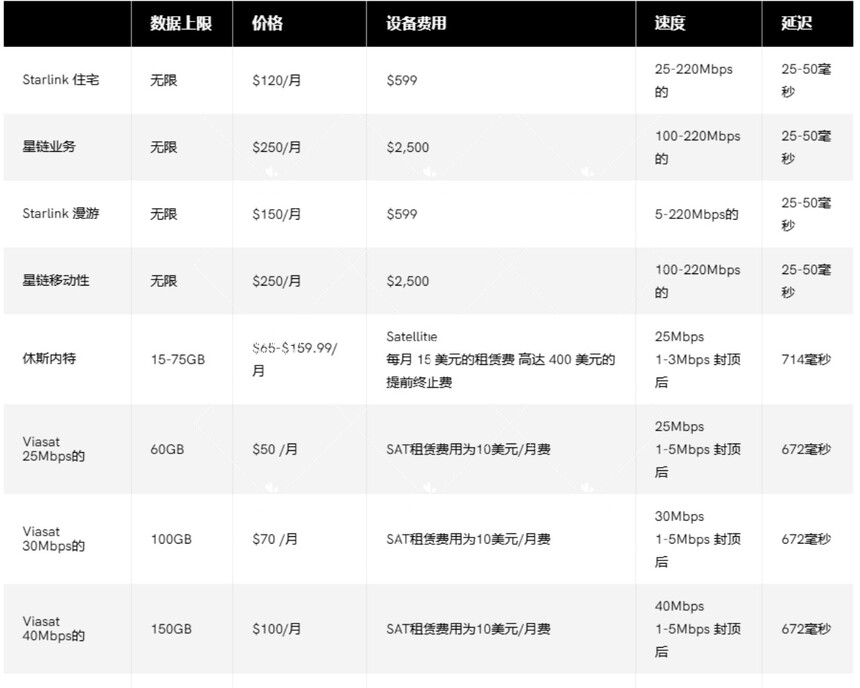Click "无限" in the Starlink 住宅 row

coord(164,81)
